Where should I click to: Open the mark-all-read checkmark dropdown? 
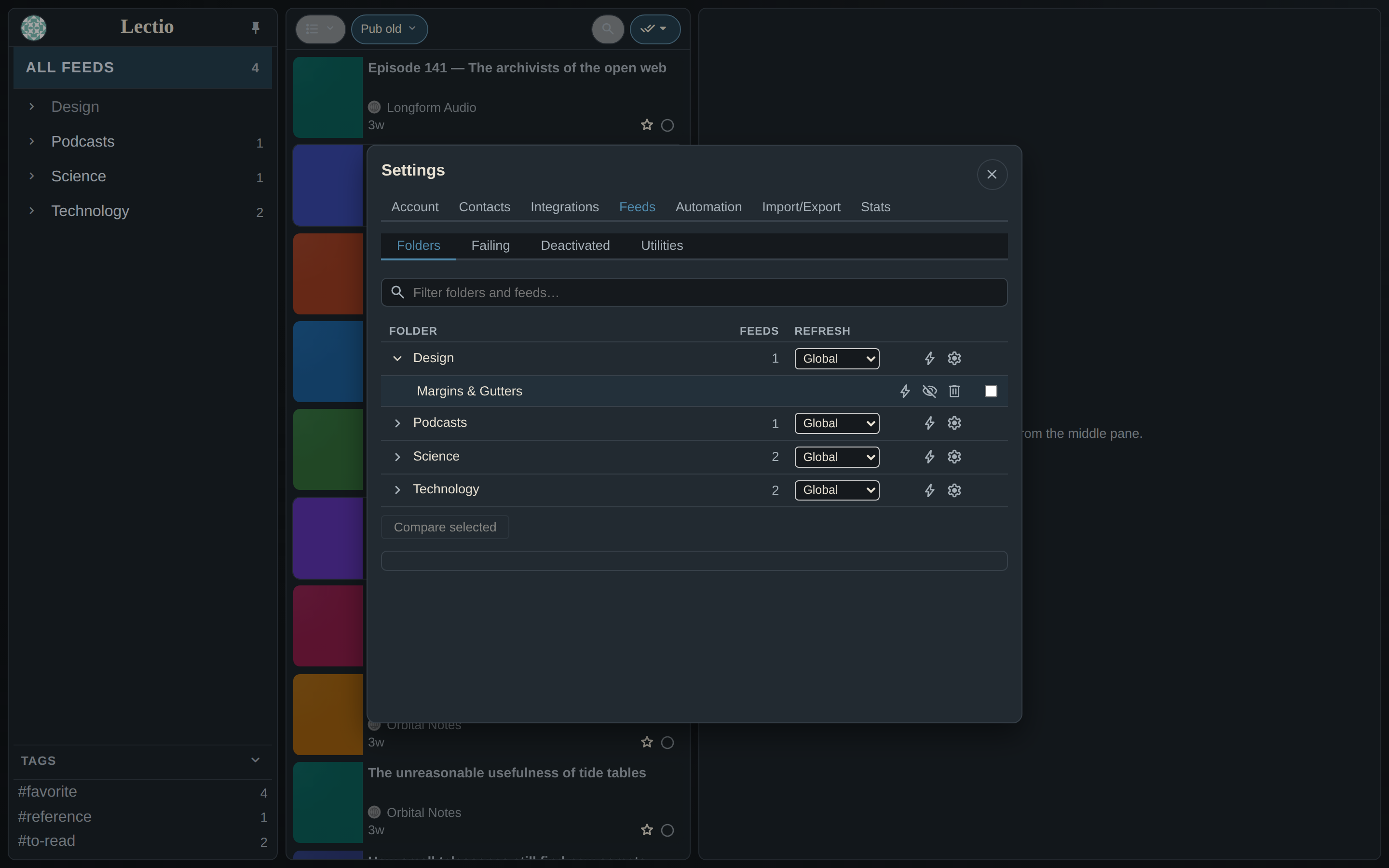pyautogui.click(x=655, y=29)
